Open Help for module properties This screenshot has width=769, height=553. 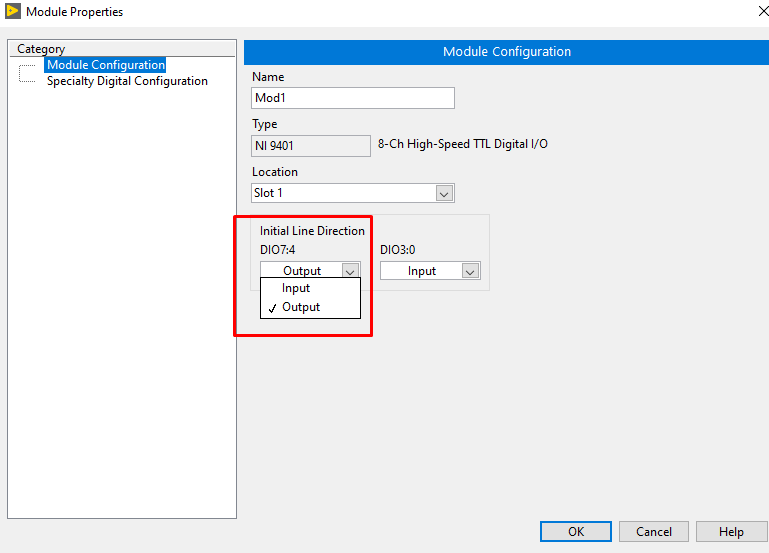tap(731, 532)
